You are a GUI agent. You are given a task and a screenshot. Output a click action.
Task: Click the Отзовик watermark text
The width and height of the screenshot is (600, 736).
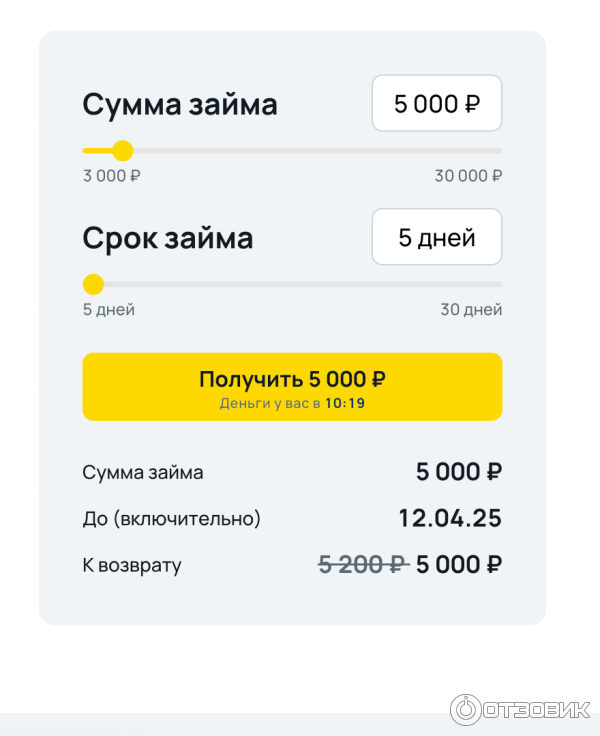pyautogui.click(x=535, y=710)
